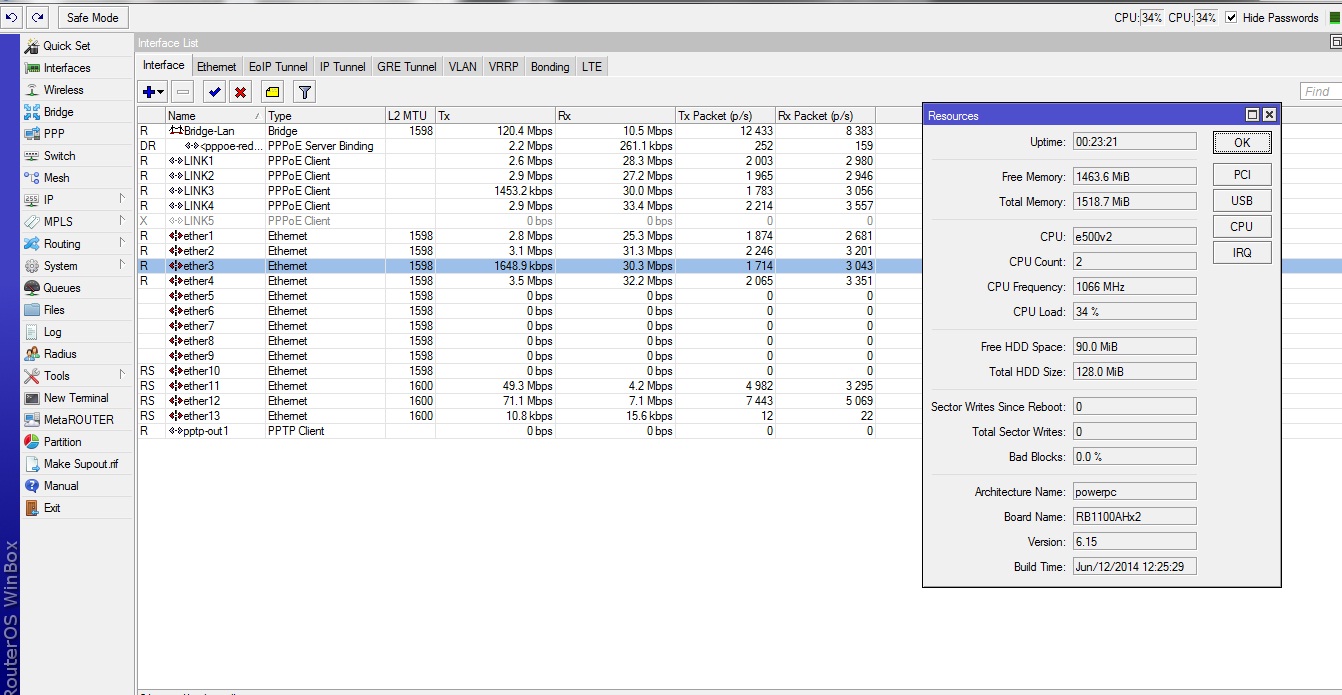1342x695 pixels.
Task: Click the yellow Comment note icon
Action: click(x=272, y=92)
